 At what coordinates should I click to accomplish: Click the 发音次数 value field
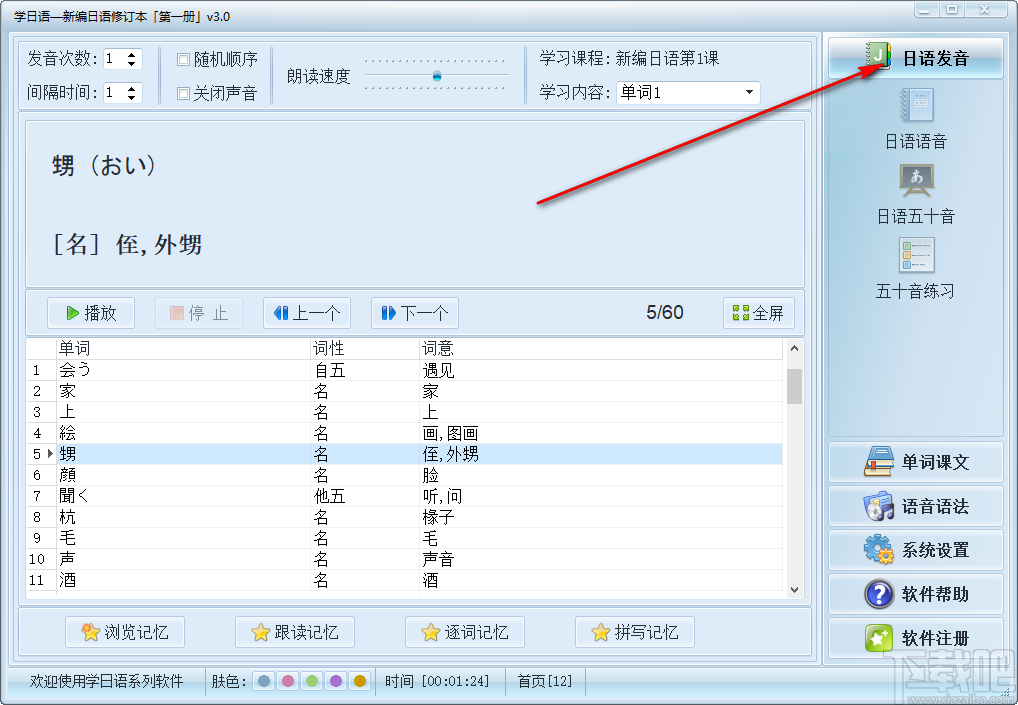point(114,59)
